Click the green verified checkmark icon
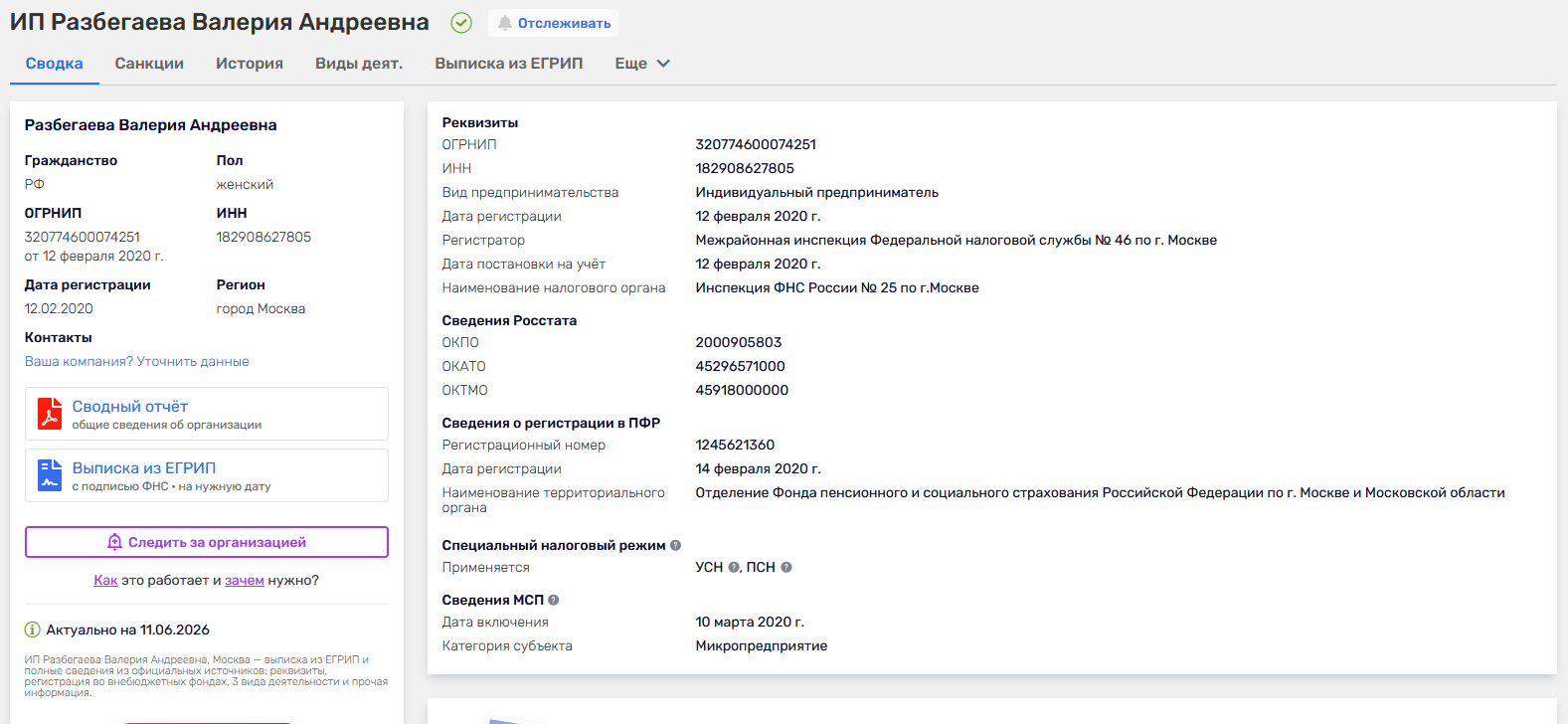Viewport: 1568px width, 724px height. [x=461, y=23]
